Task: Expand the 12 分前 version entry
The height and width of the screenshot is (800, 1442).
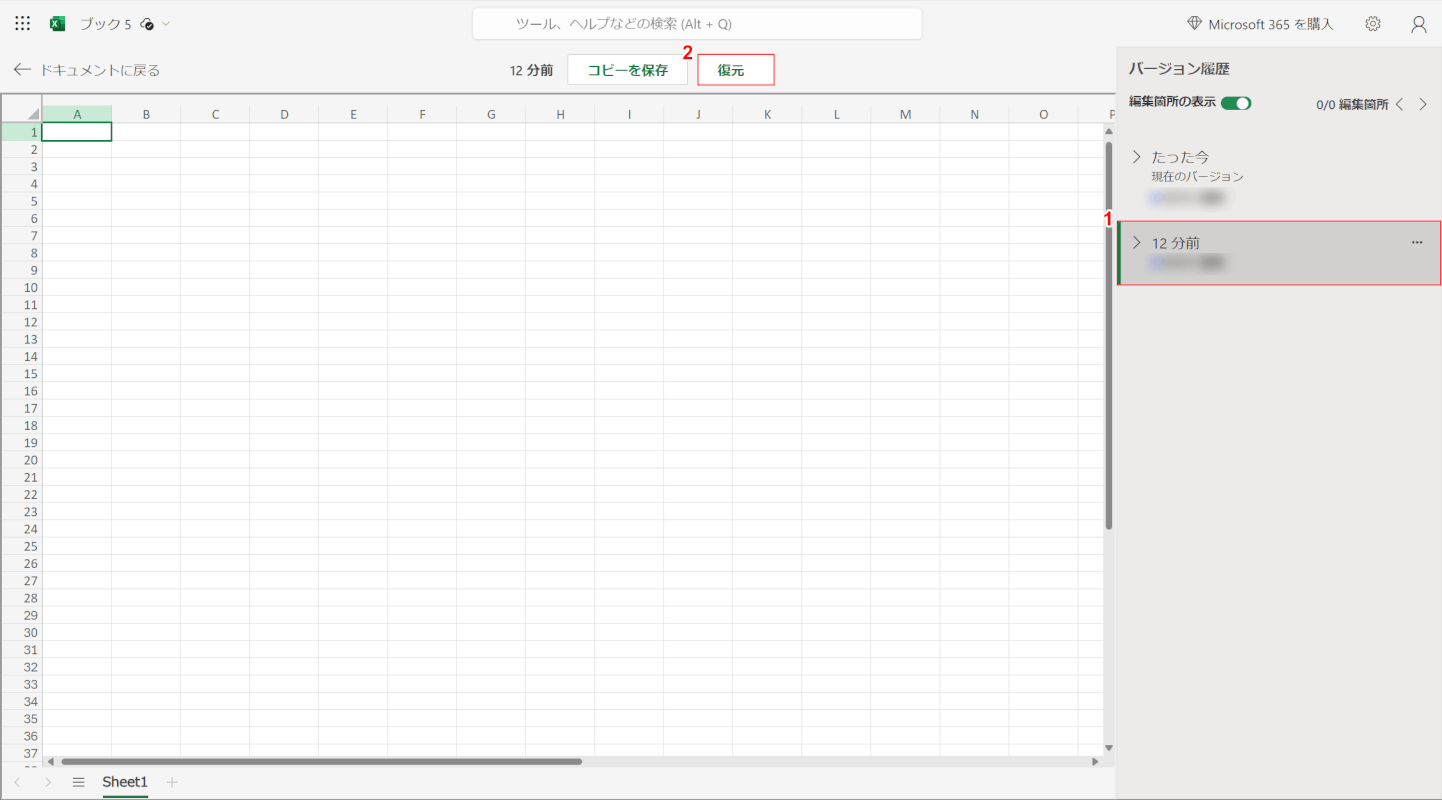Action: click(1136, 243)
